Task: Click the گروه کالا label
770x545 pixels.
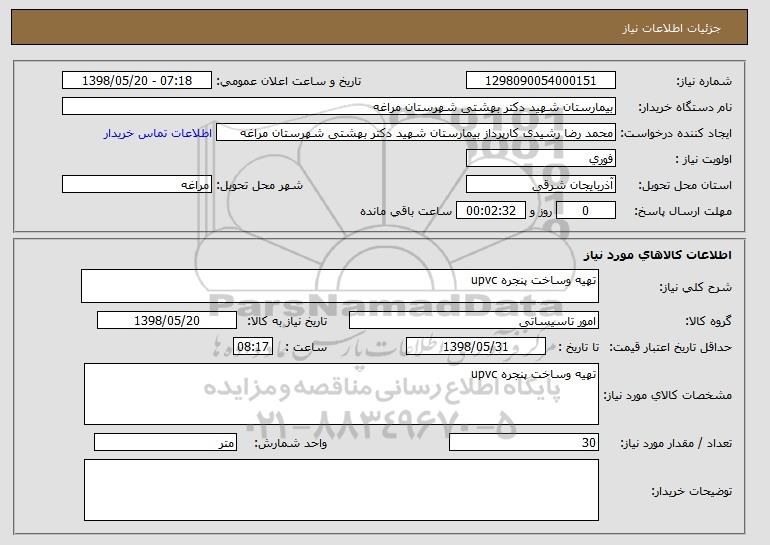Action: (x=709, y=322)
